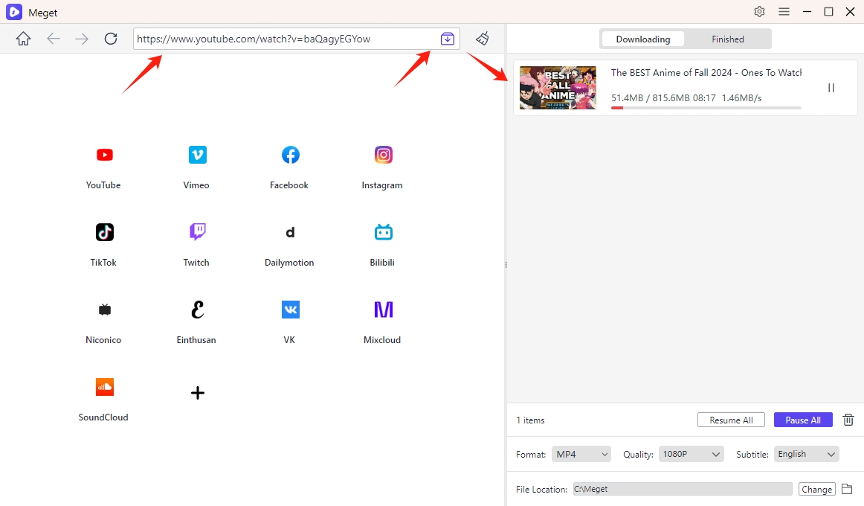Minimize the Meget window
Image resolution: width=864 pixels, height=506 pixels.
point(807,12)
